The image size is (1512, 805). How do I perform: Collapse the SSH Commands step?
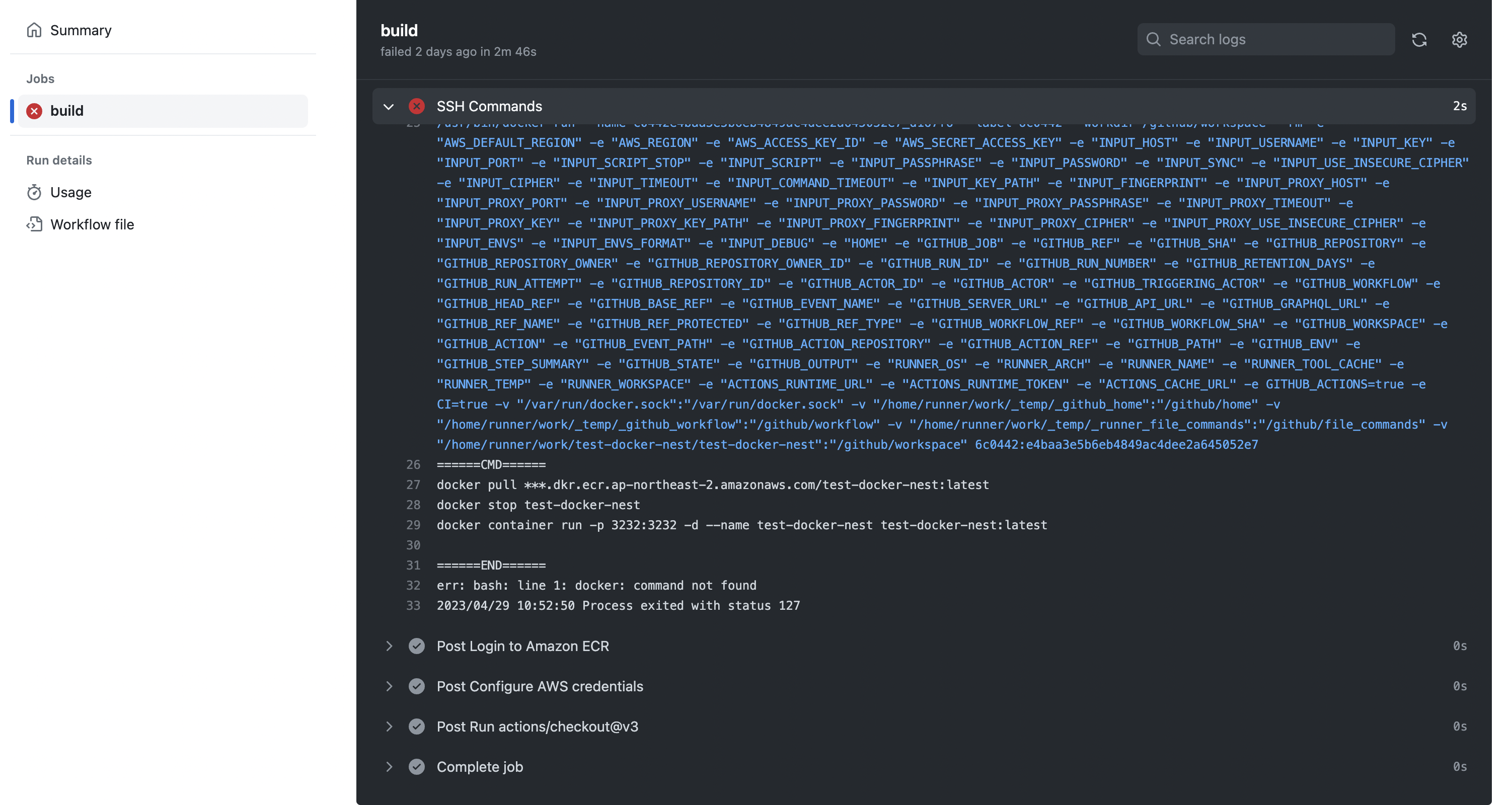pyautogui.click(x=389, y=106)
